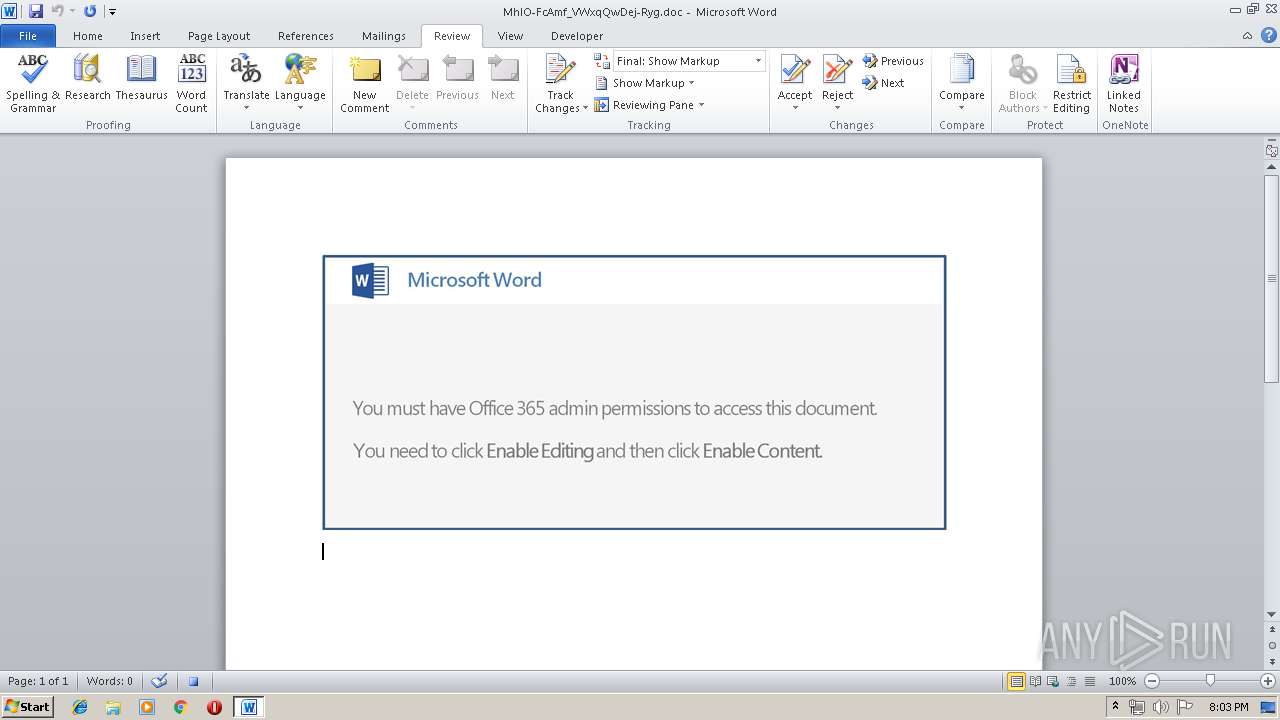Switch to the Page Layout tab
The height and width of the screenshot is (720, 1280).
click(x=219, y=36)
